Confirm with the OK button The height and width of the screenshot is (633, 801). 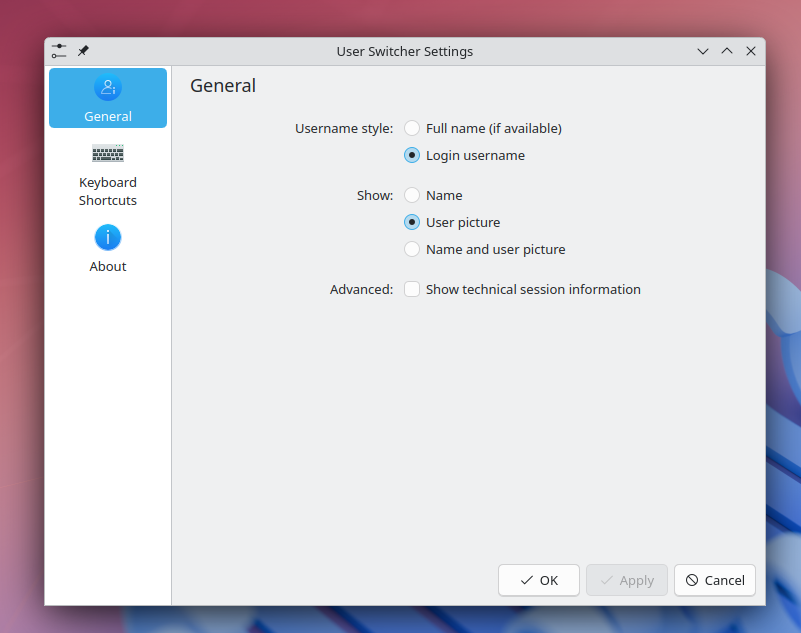point(539,580)
